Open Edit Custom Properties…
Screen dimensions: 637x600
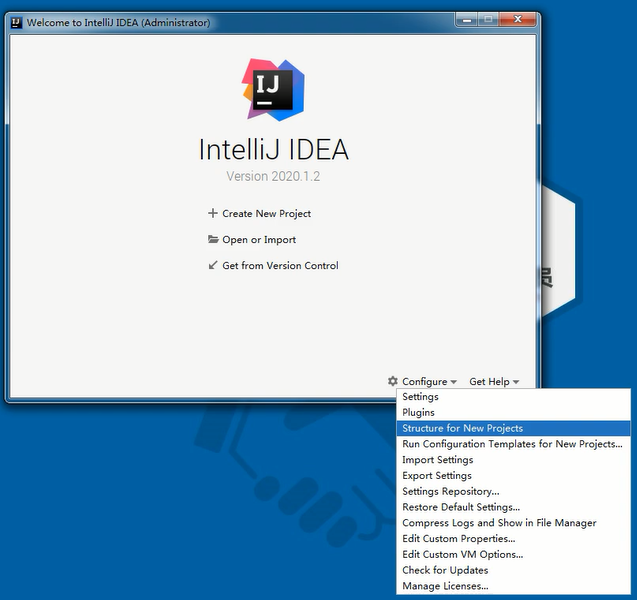pyautogui.click(x=514, y=539)
